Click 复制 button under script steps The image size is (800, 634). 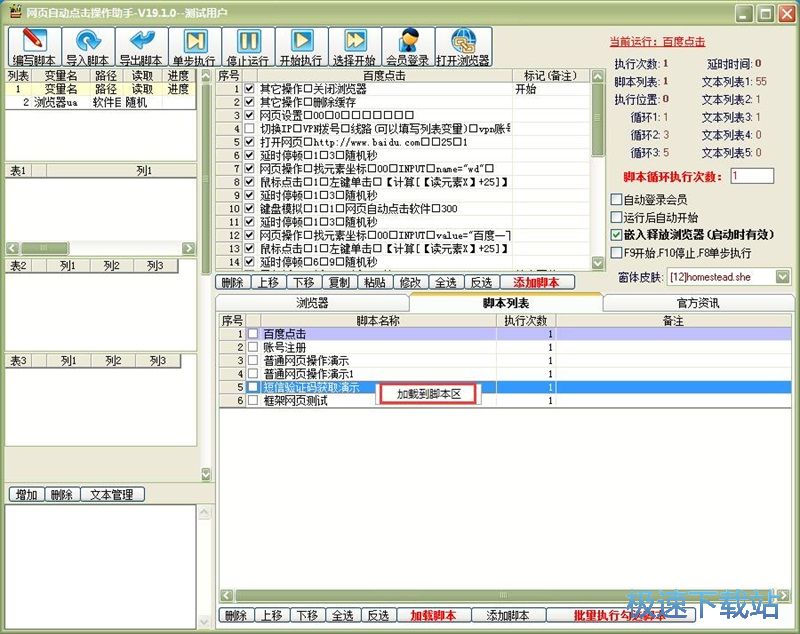(339, 282)
